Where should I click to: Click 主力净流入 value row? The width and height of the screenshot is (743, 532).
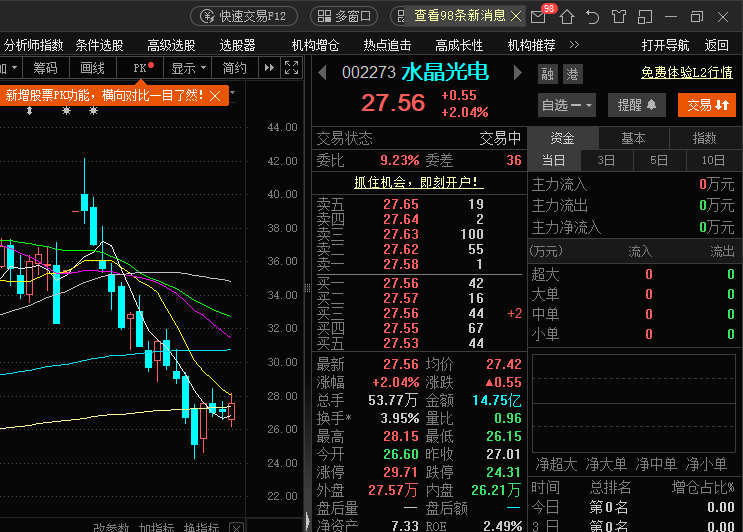coord(633,228)
